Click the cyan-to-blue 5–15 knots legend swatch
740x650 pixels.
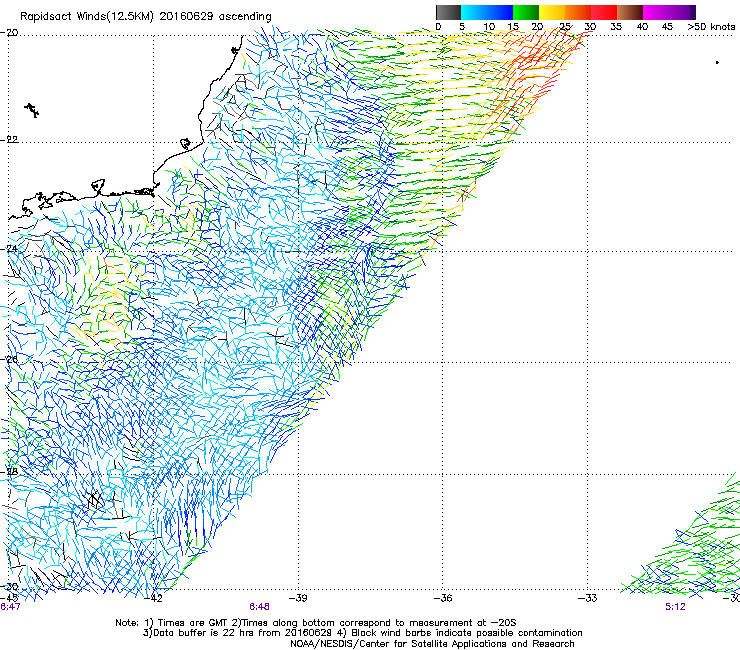[x=487, y=12]
